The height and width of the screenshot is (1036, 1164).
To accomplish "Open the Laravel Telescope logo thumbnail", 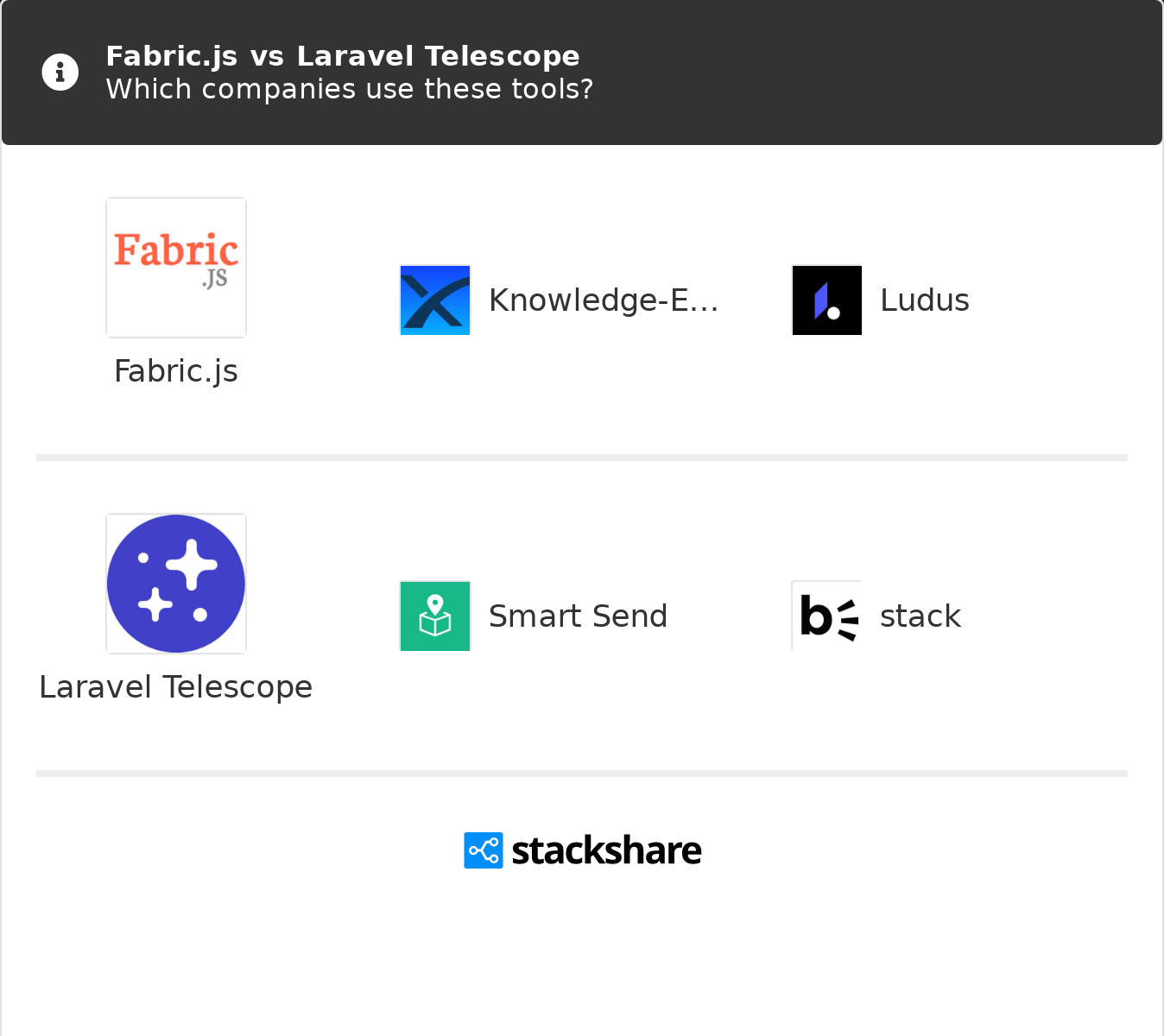I will pos(176,584).
